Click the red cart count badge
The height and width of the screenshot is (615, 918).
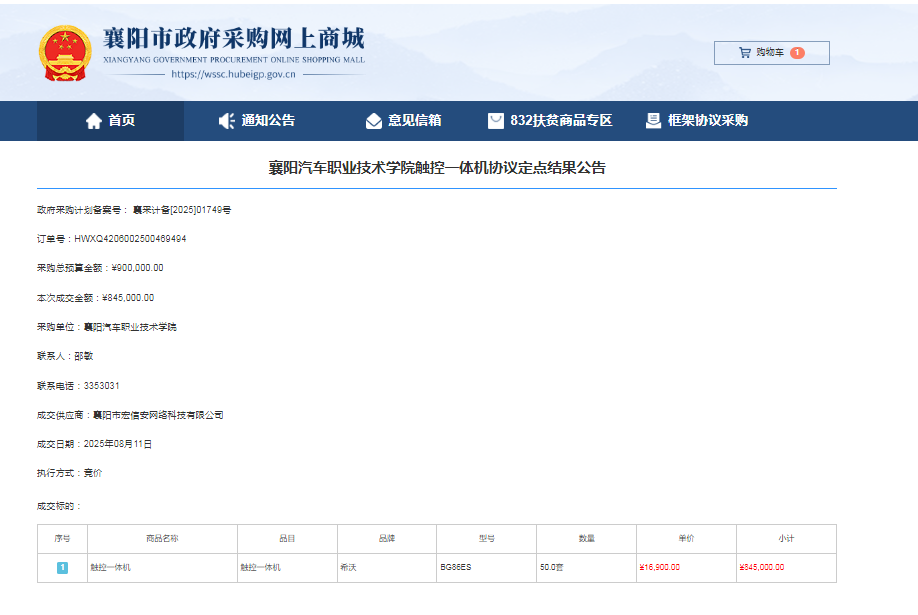(797, 53)
